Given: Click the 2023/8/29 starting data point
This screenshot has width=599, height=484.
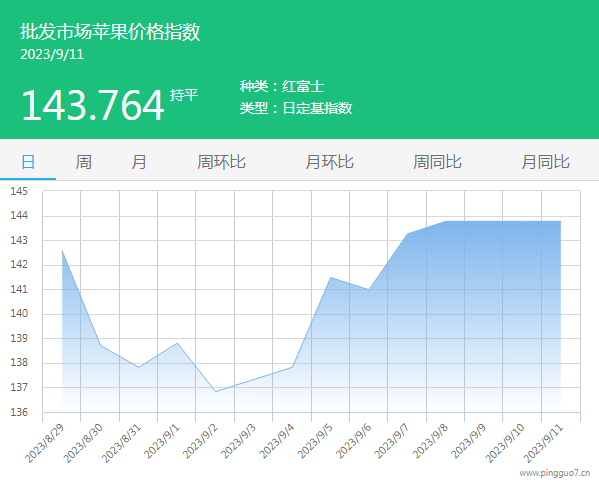Looking at the screenshot, I should tap(62, 251).
